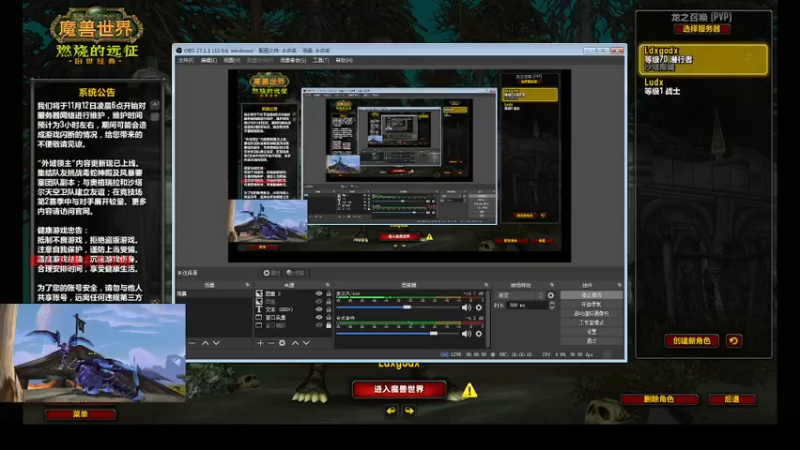Click 工作室模式 in OBS controls
This screenshot has height=450, width=800.
pos(591,322)
